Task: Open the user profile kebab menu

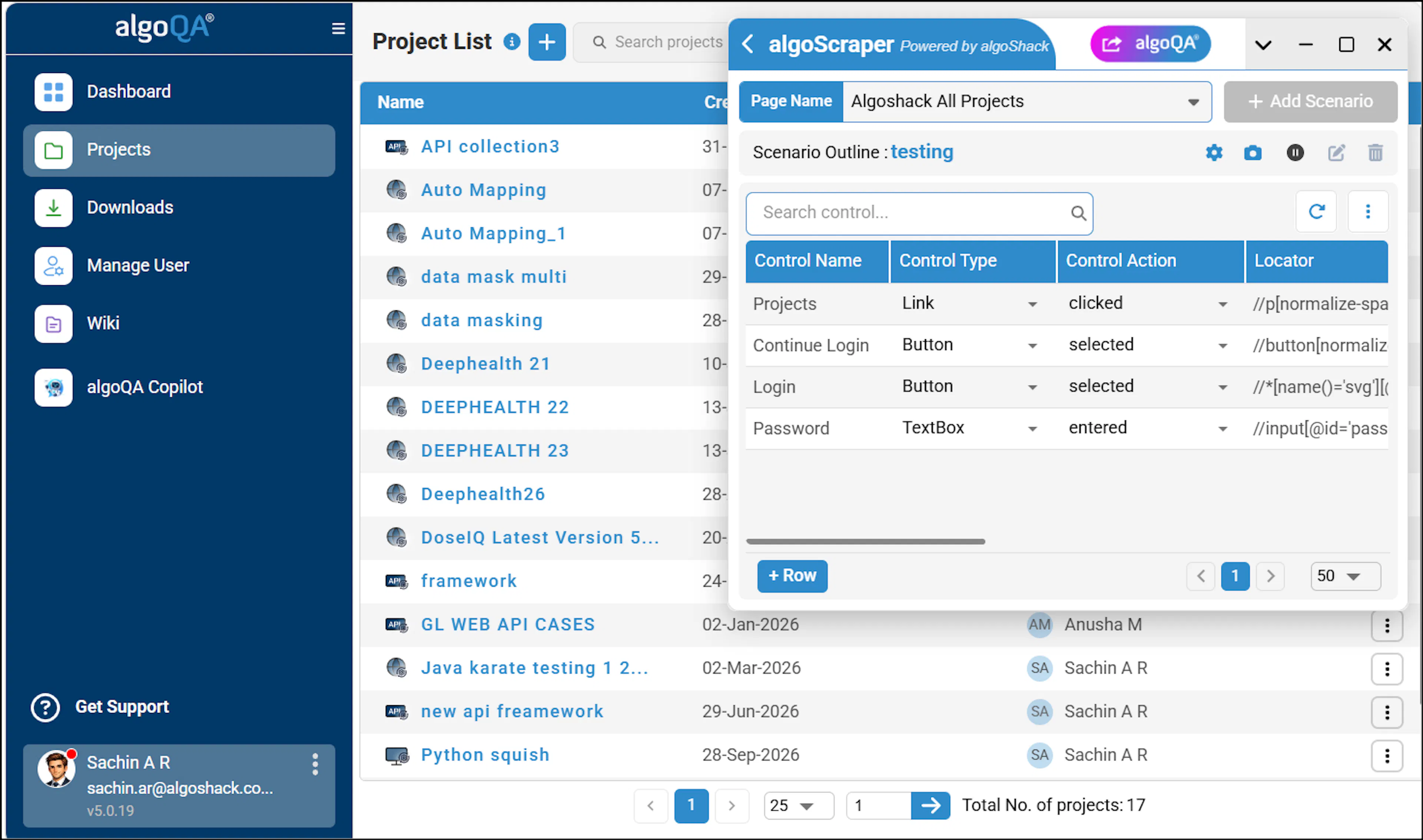Action: [315, 764]
